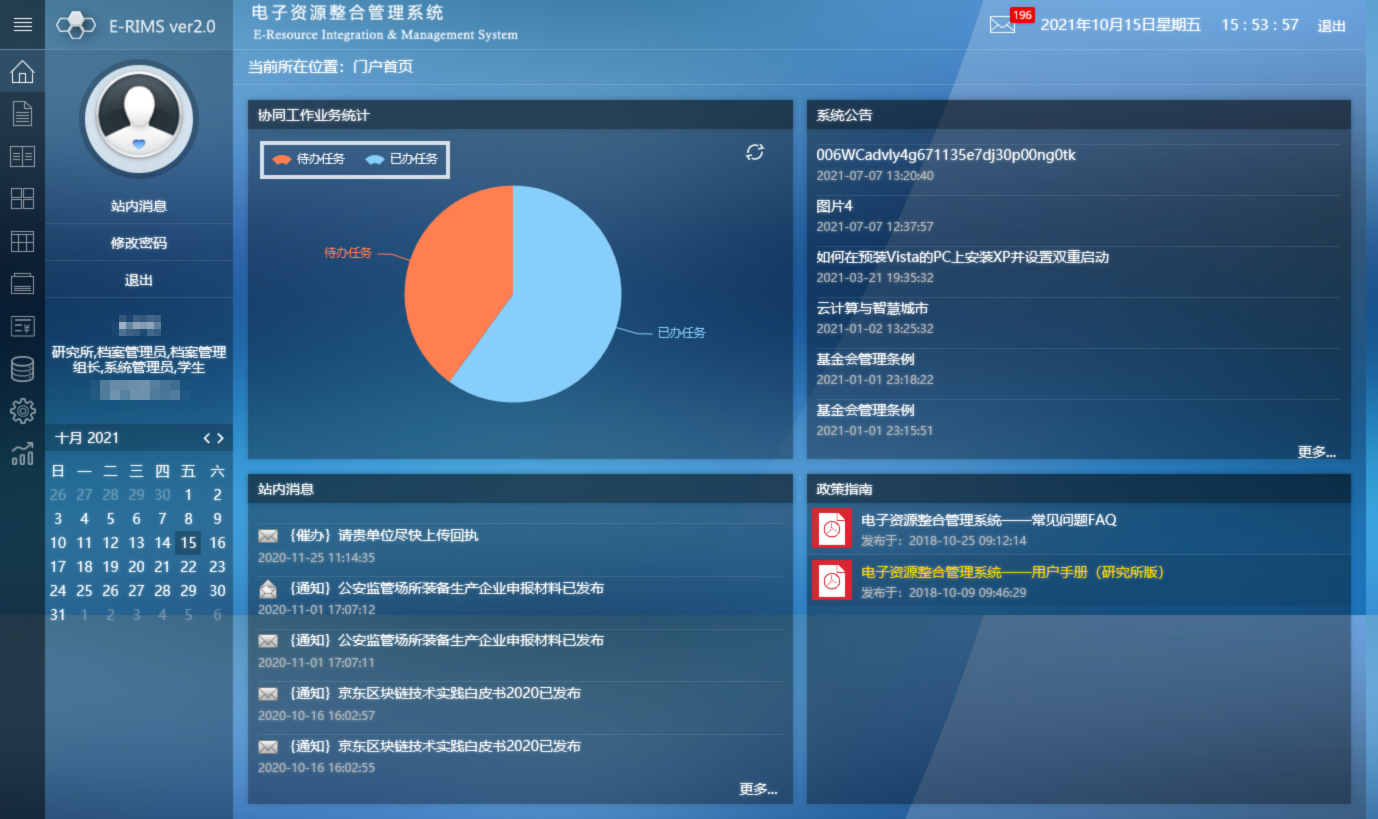Open the statistics chart icon in sidebar
The image size is (1378, 819).
click(x=22, y=455)
